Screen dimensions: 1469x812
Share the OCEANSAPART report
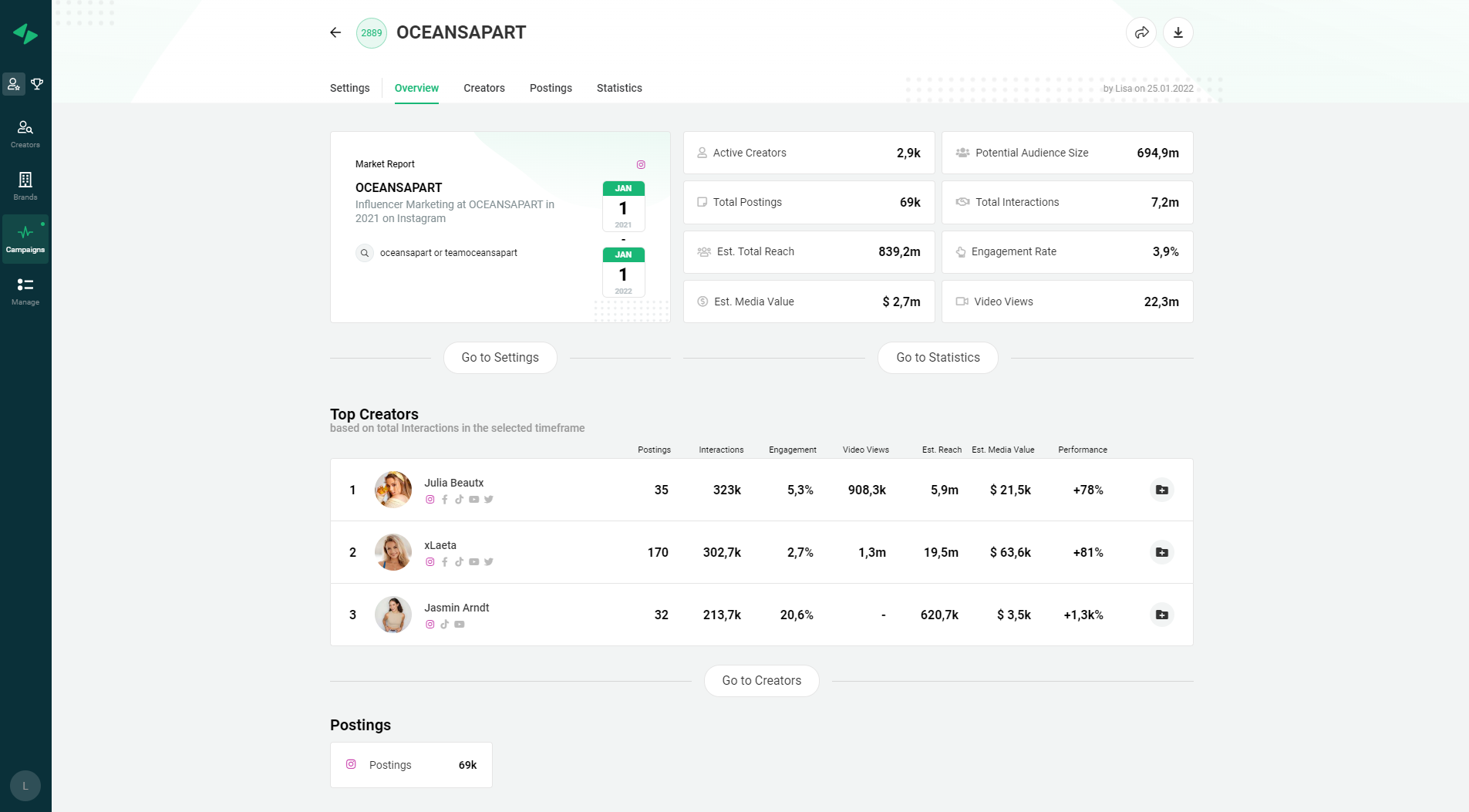1141,32
